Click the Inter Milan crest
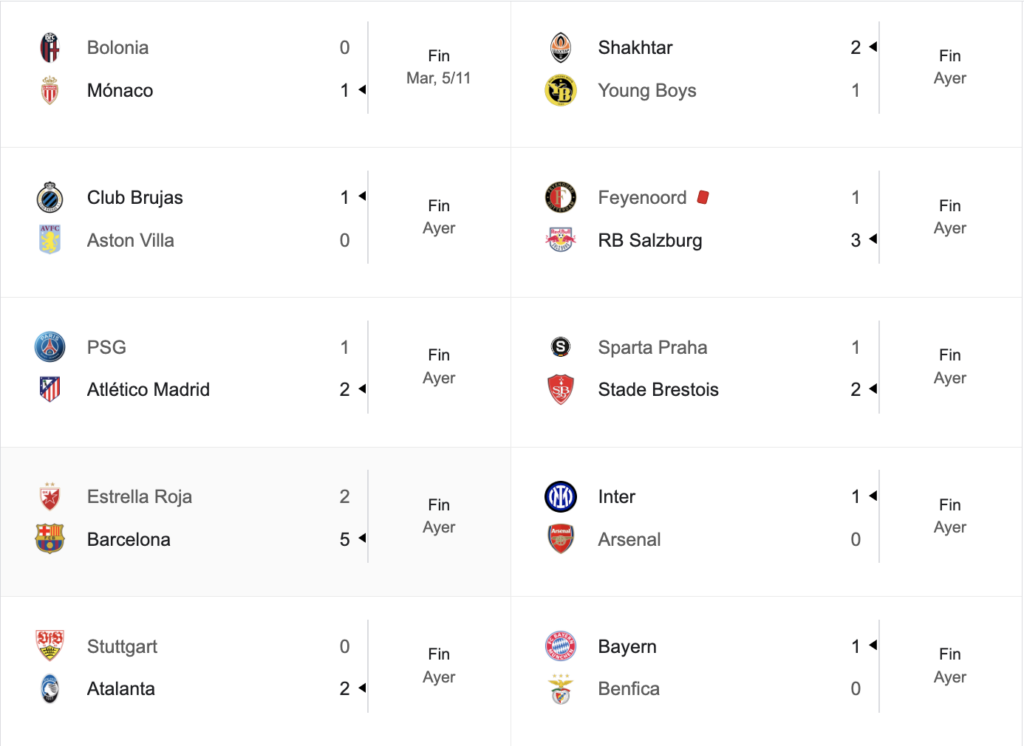Screen dimensions: 1024x746 (560, 496)
